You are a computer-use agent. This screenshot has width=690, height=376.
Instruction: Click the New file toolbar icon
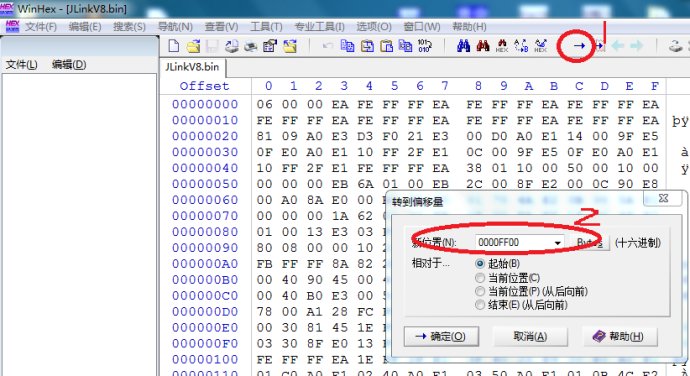[174, 46]
